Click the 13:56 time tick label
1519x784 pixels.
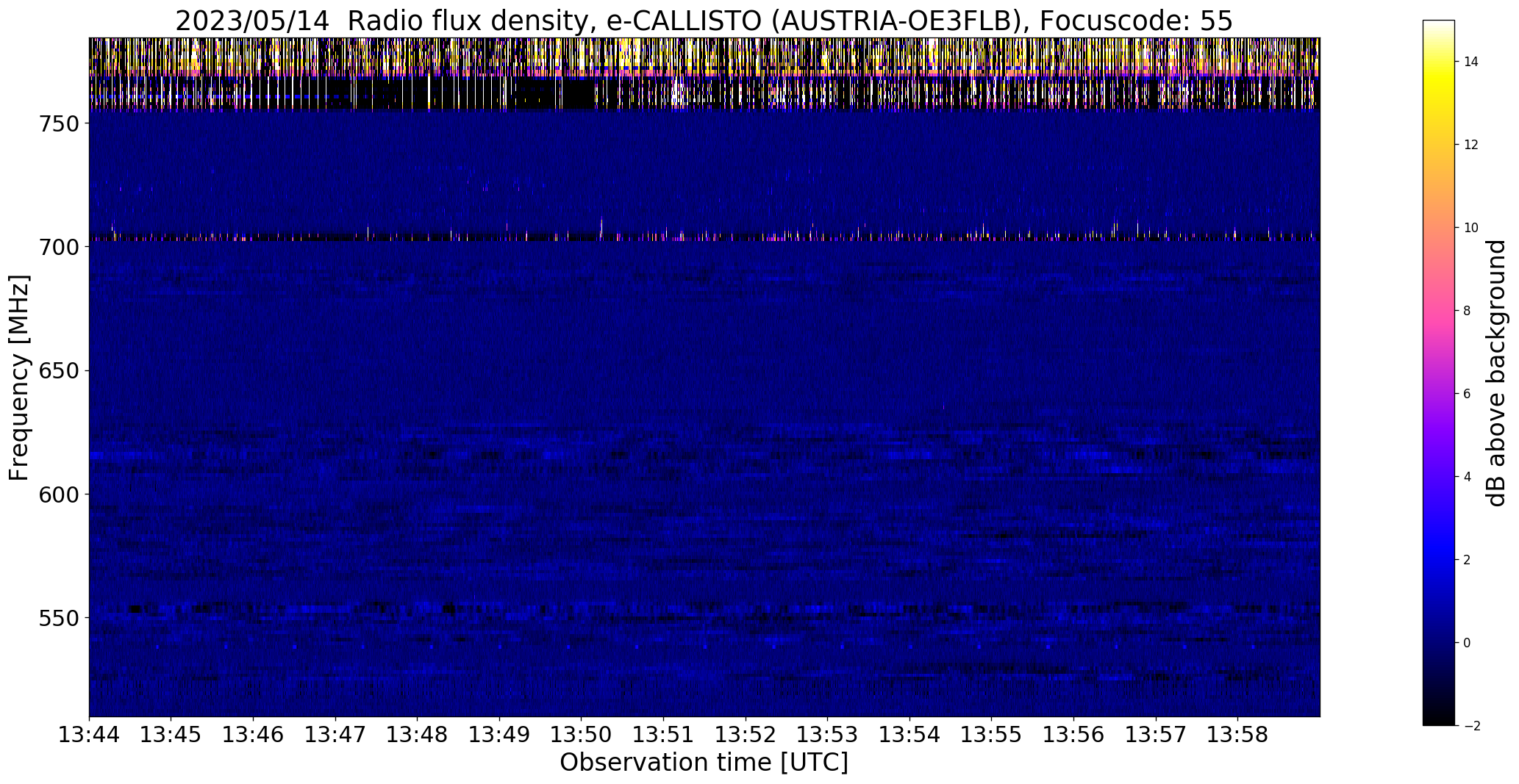[x=1074, y=735]
